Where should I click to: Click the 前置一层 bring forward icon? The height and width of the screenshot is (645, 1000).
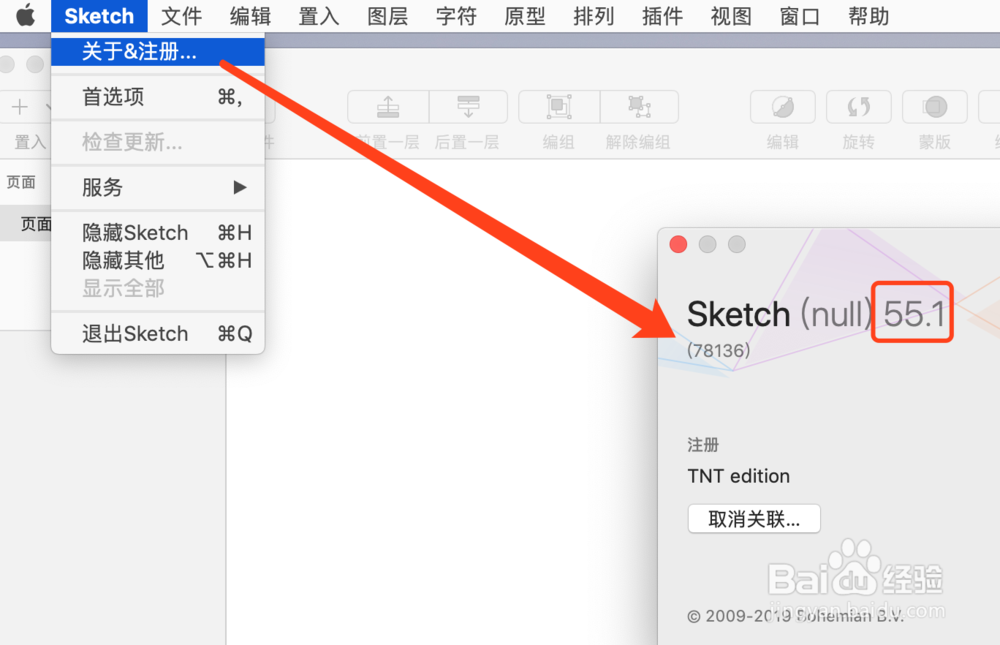(x=388, y=107)
